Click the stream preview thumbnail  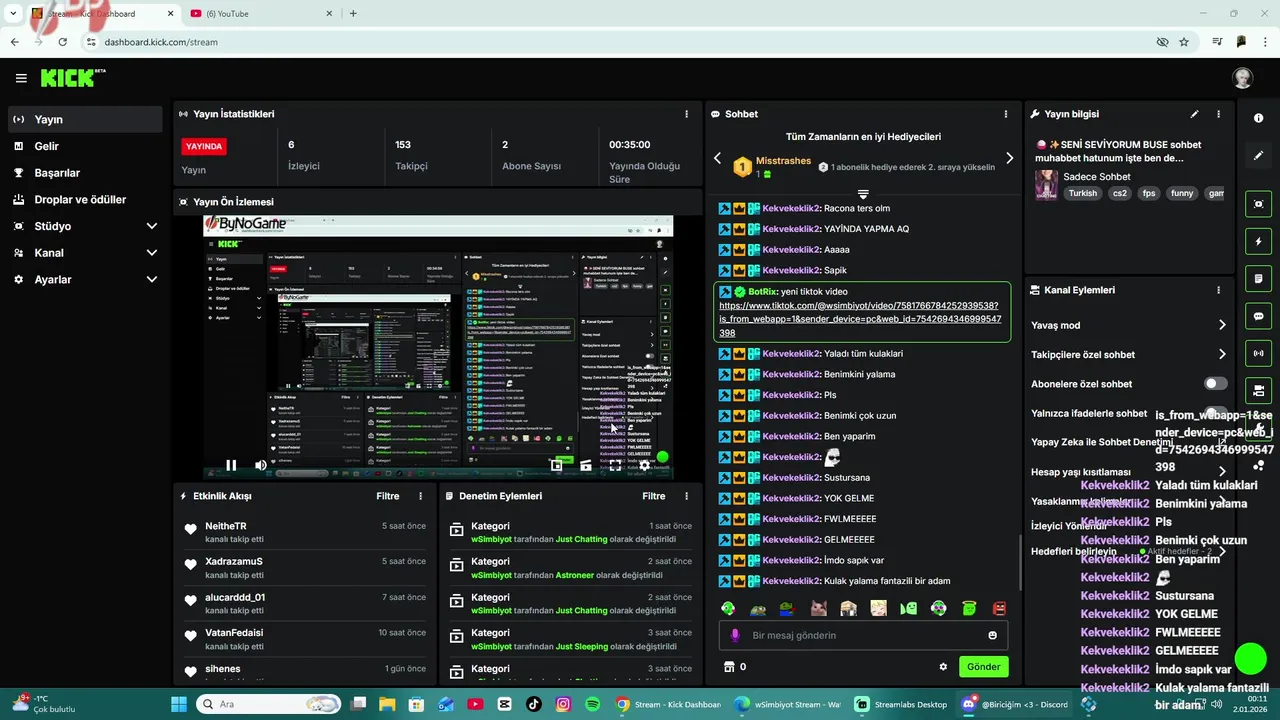438,348
